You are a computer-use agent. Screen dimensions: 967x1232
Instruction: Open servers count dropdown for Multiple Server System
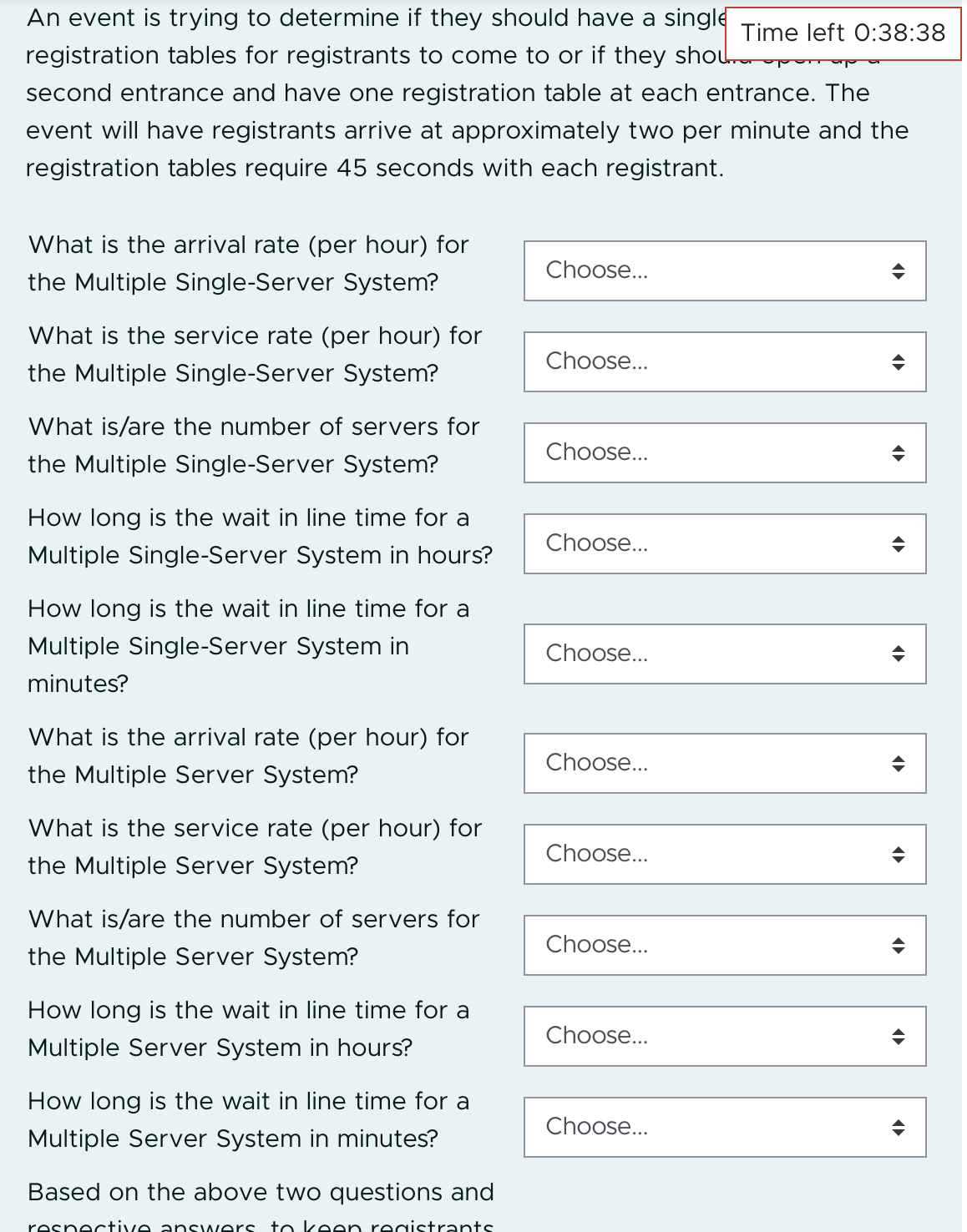click(723, 944)
